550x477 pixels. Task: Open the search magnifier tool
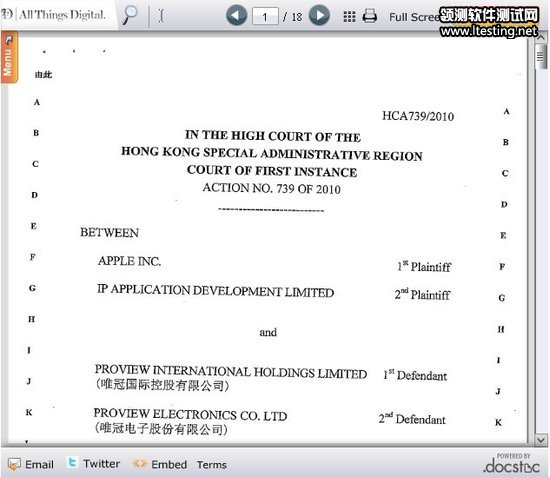(x=130, y=15)
